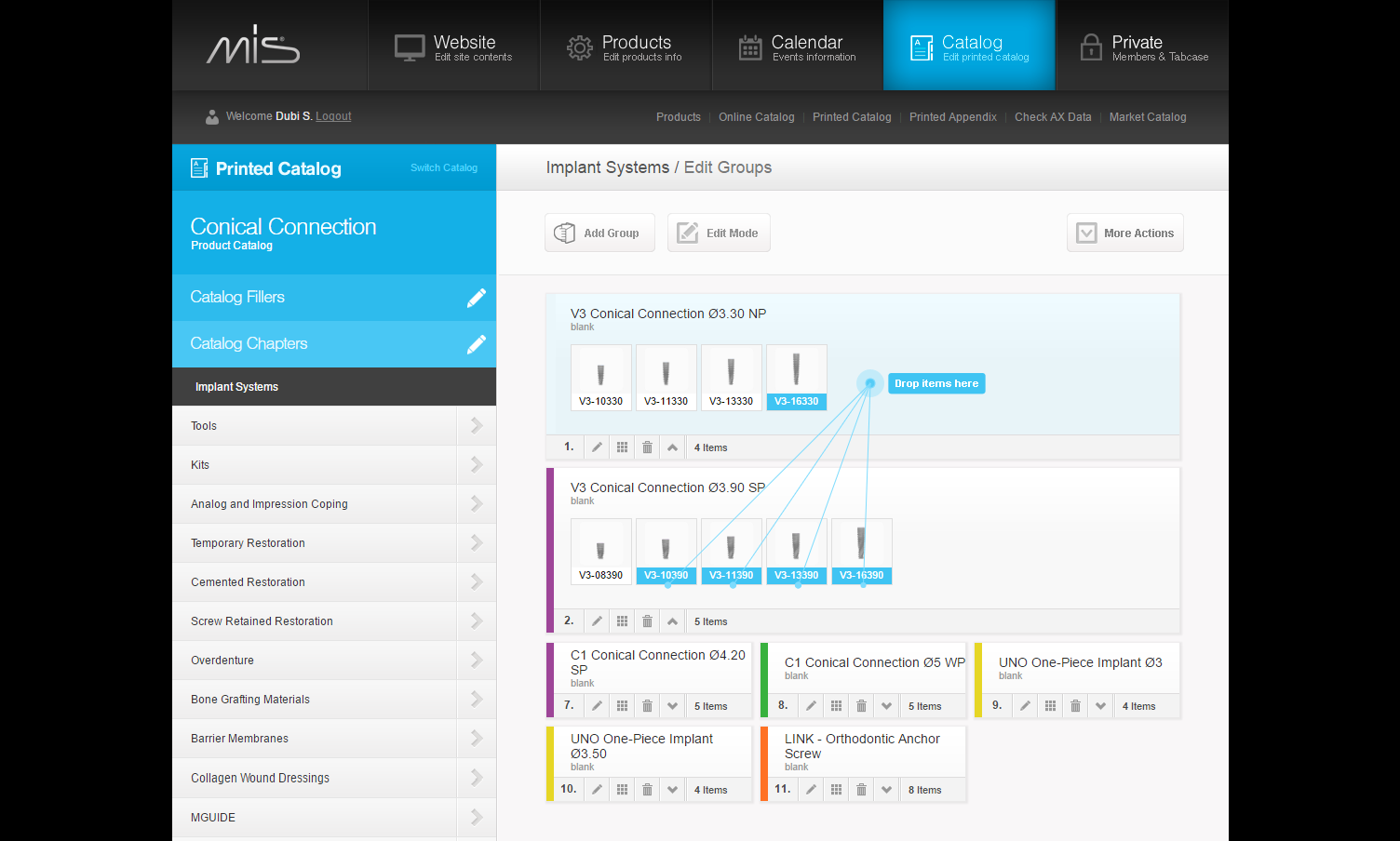Edit group 8 with pencil icon
This screenshot has width=1400, height=841.
(812, 706)
